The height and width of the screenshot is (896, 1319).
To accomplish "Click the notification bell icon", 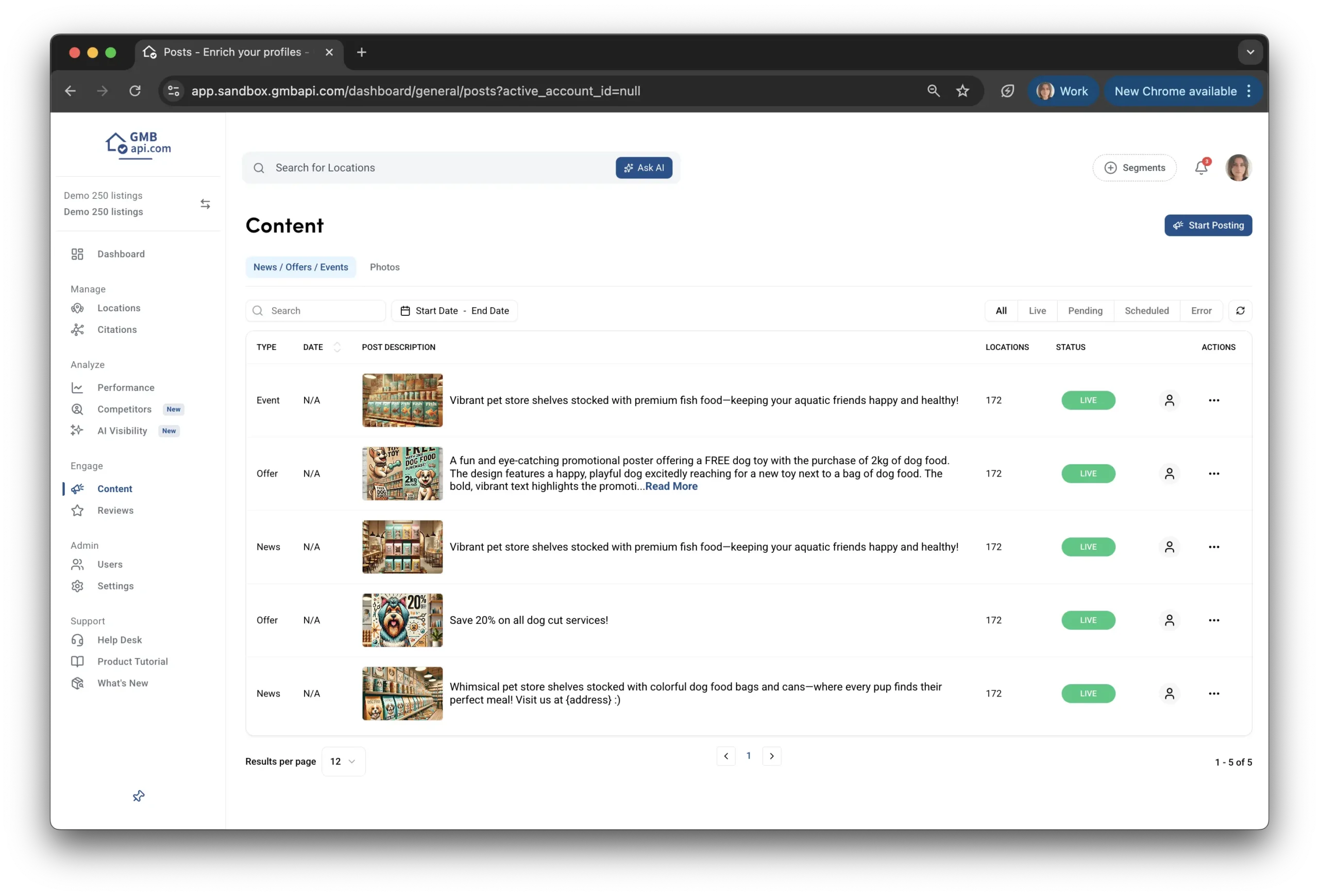I will point(1200,168).
